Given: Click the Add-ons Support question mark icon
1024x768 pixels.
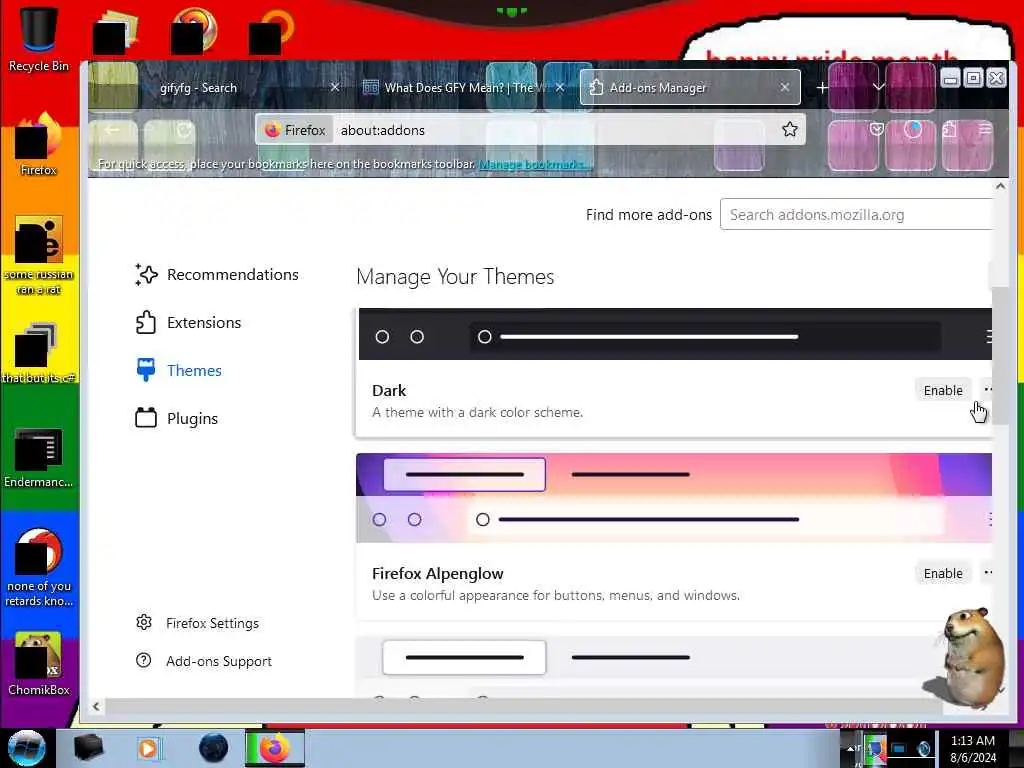Looking at the screenshot, I should tap(144, 660).
